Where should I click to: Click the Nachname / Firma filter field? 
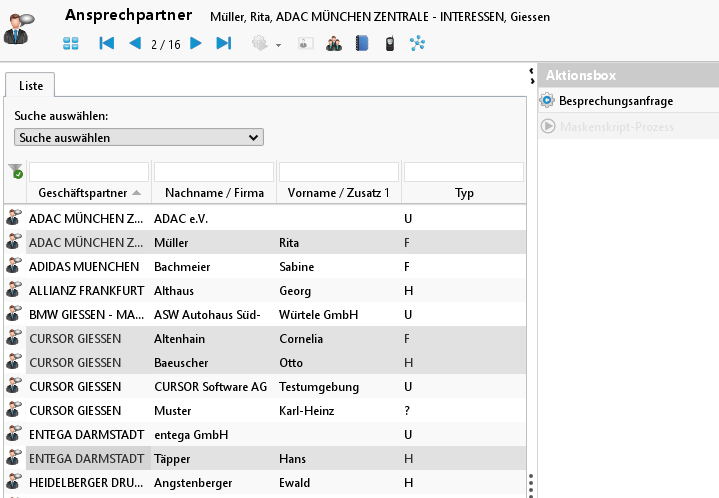click(214, 172)
